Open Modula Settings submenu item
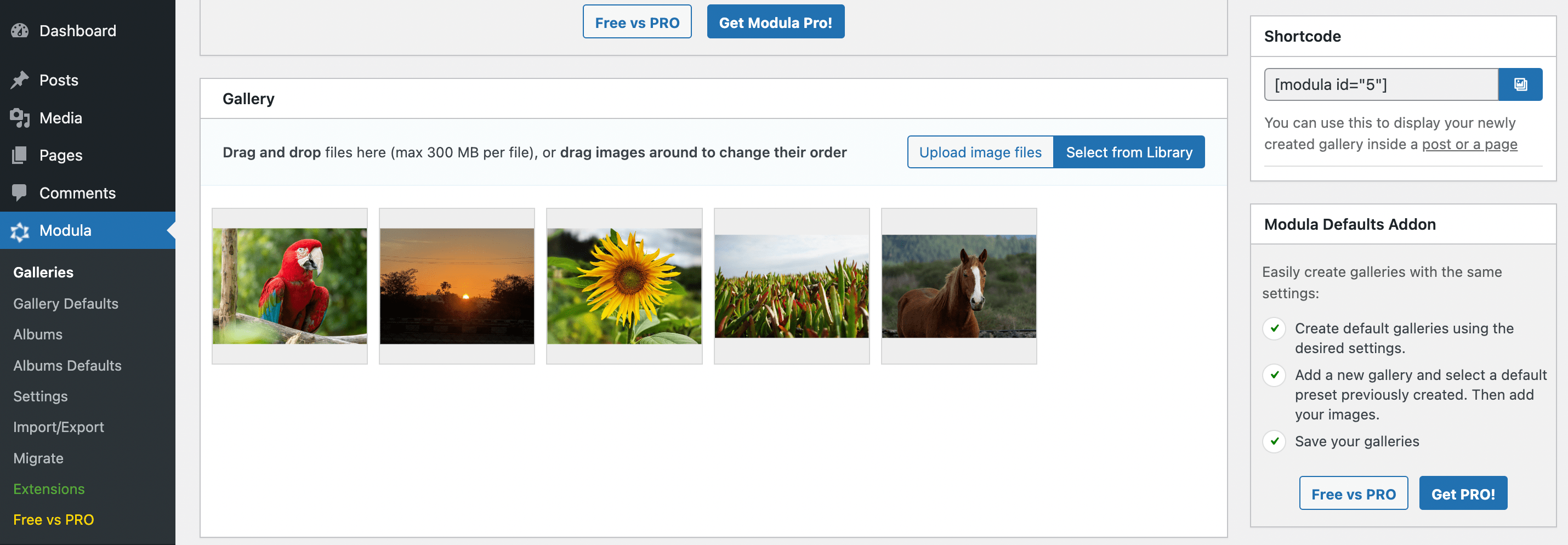This screenshot has height=545, width=1568. [x=40, y=396]
